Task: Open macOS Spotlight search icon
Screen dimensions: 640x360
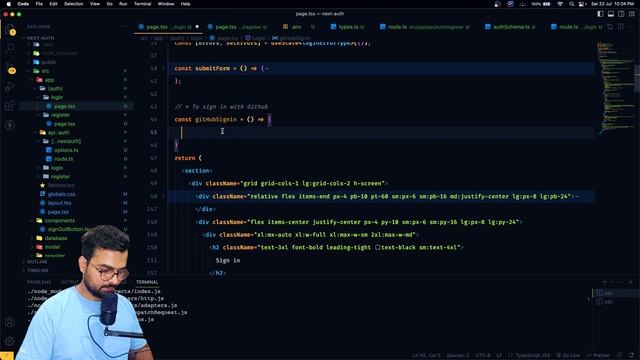Action: [572, 4]
